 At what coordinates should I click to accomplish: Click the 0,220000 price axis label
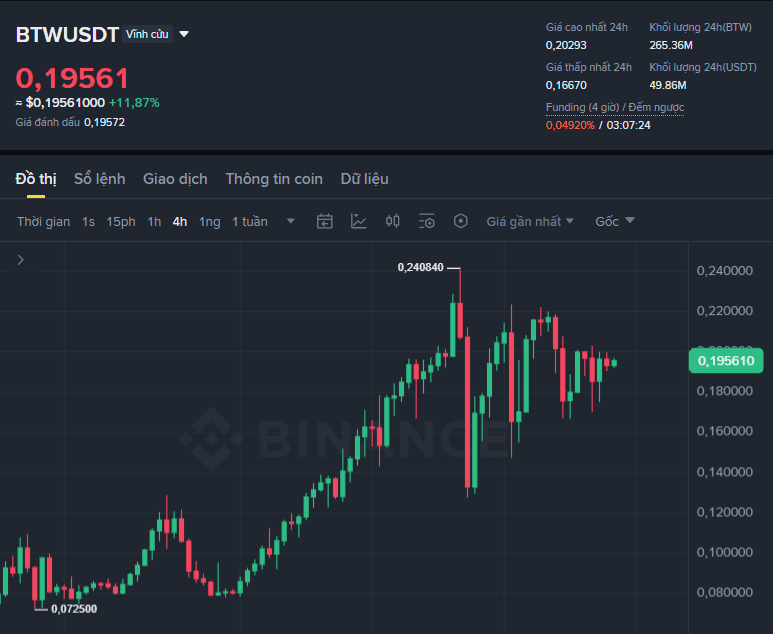(725, 311)
